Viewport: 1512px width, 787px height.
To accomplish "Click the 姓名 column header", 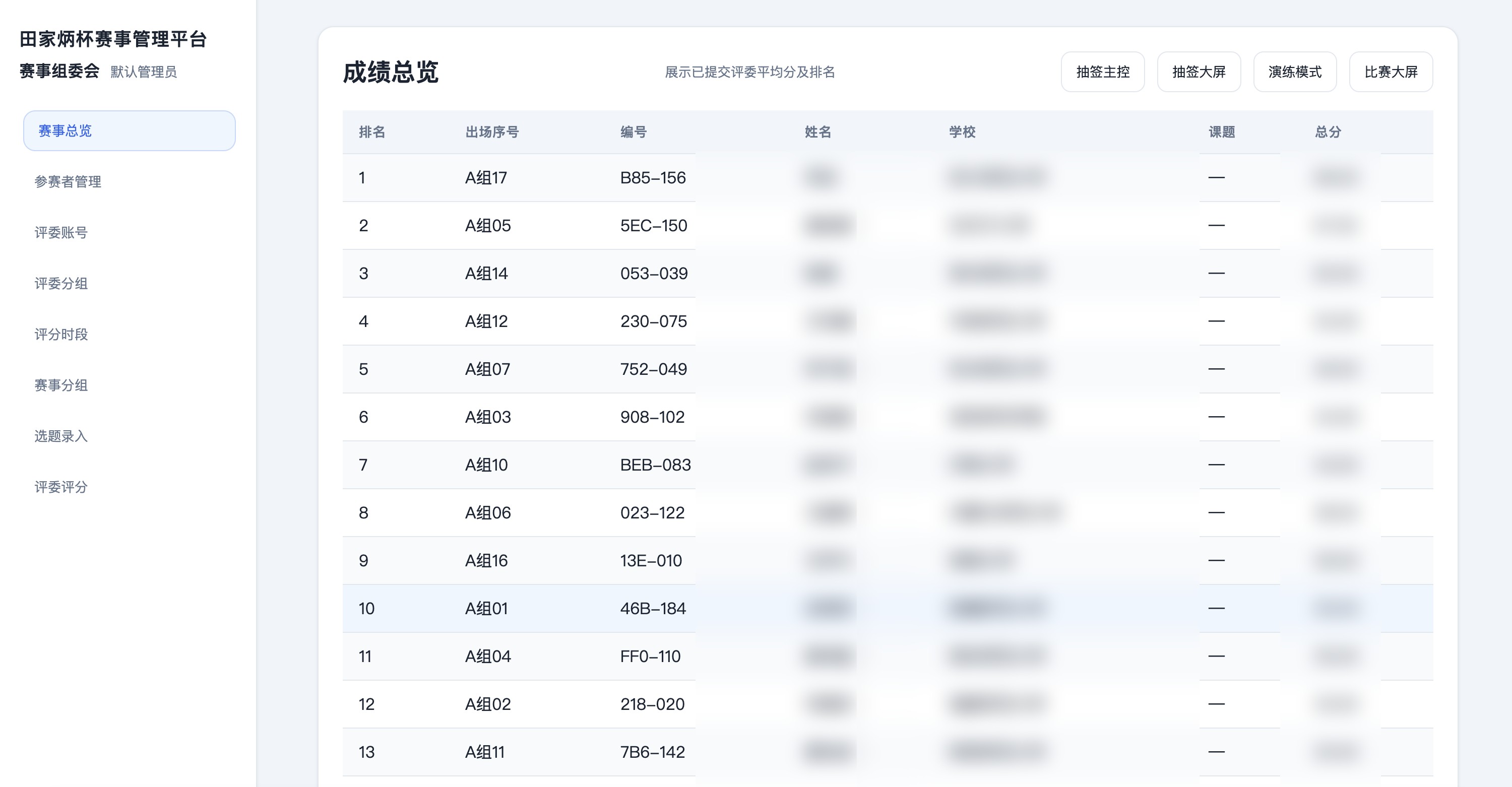I will (x=817, y=132).
